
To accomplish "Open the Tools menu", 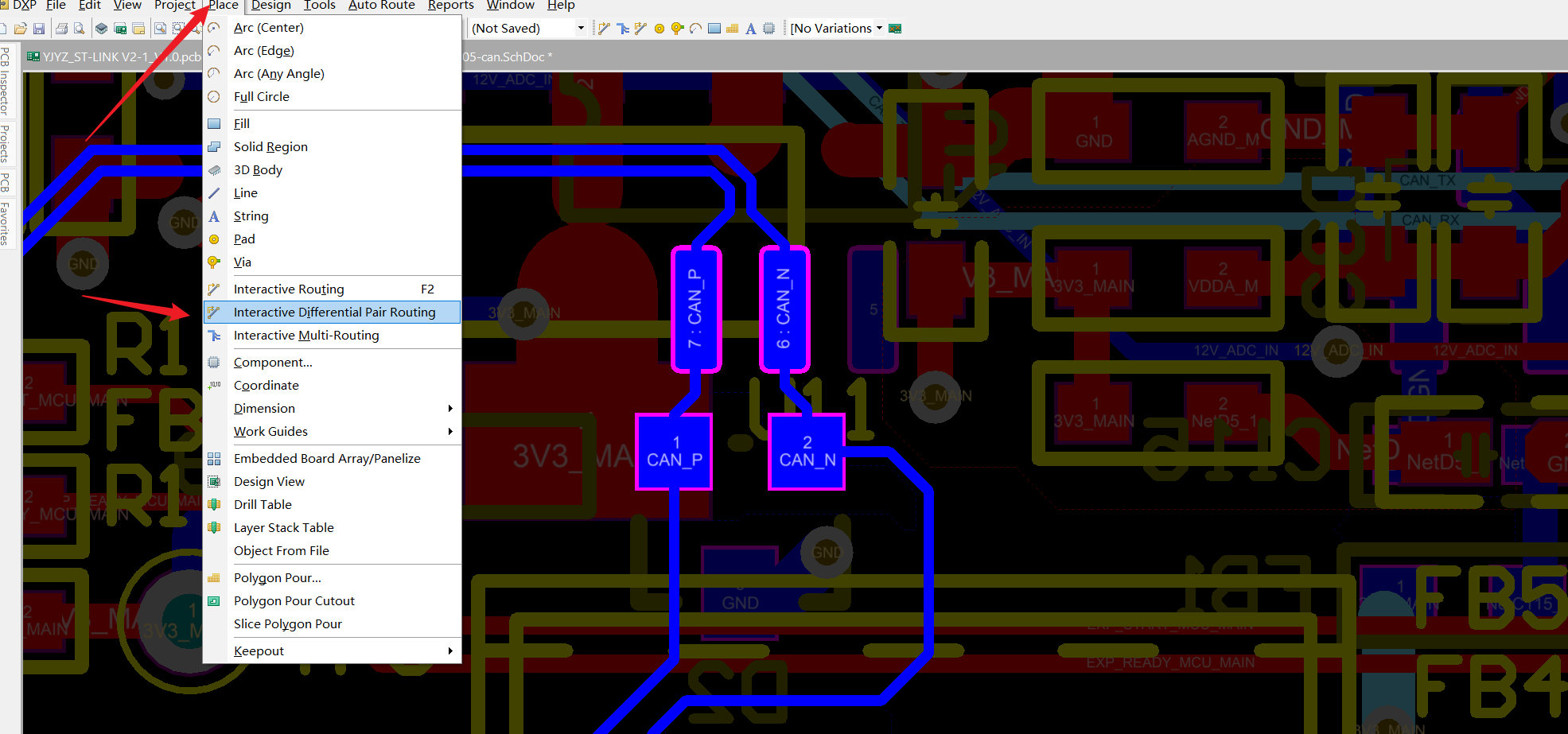I will pyautogui.click(x=320, y=6).
